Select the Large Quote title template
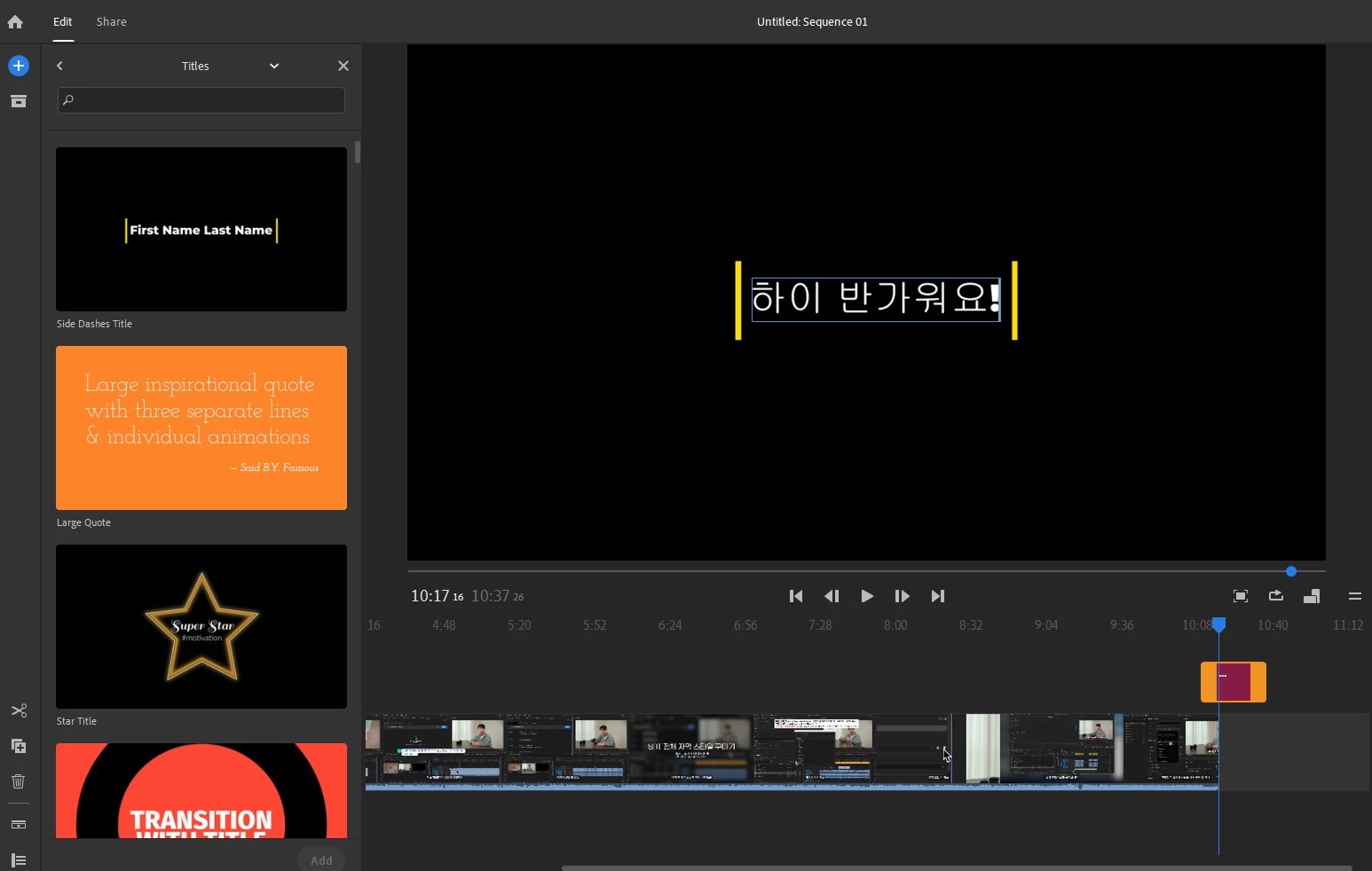The width and height of the screenshot is (1372, 871). click(201, 428)
